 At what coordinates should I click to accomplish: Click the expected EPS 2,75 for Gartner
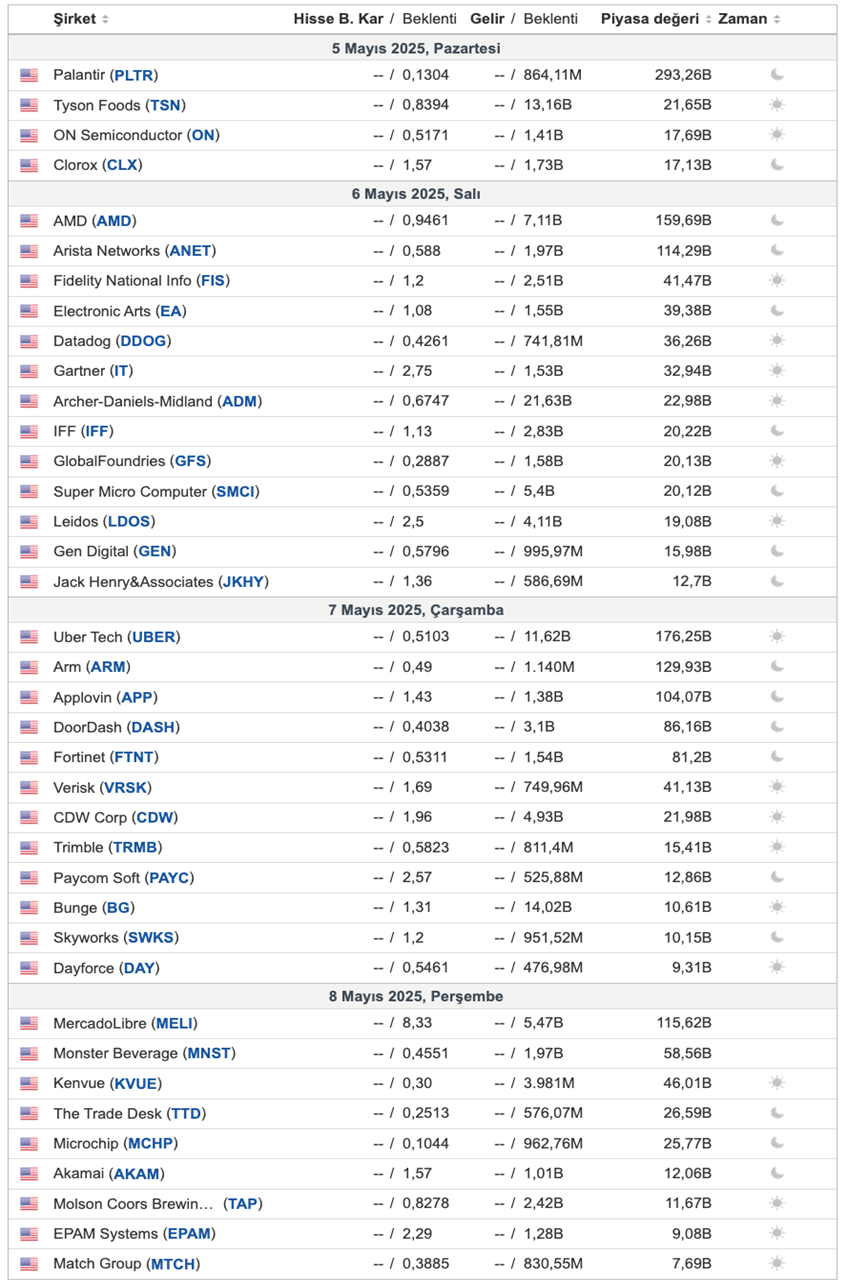[418, 371]
